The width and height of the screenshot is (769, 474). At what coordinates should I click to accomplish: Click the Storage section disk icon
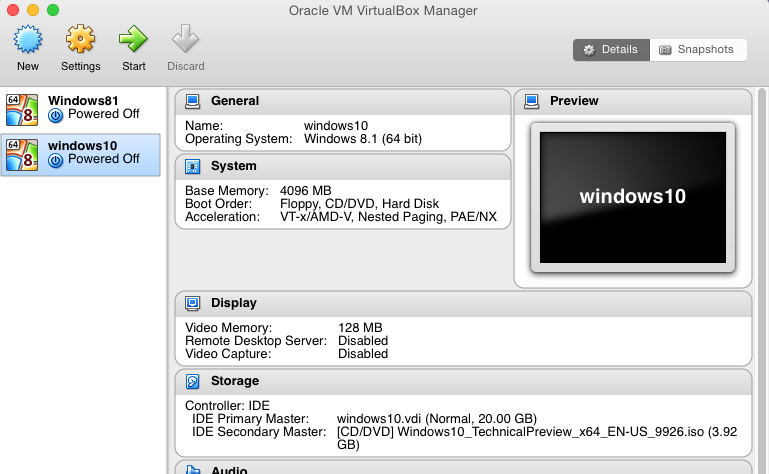click(x=192, y=381)
